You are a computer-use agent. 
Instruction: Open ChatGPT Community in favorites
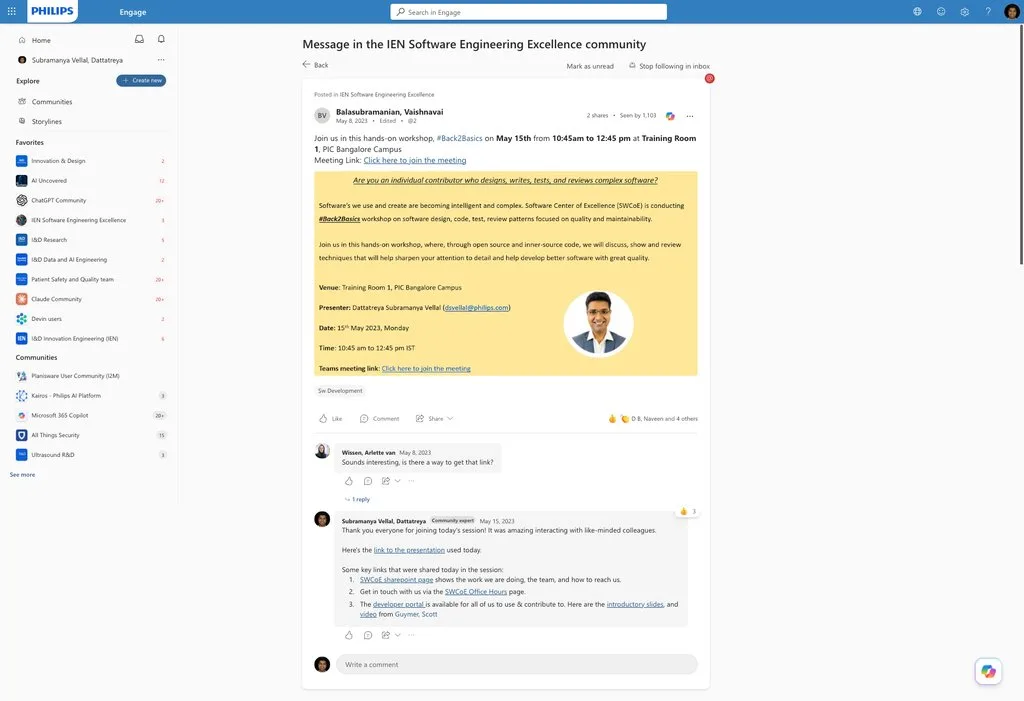[x=90, y=201]
